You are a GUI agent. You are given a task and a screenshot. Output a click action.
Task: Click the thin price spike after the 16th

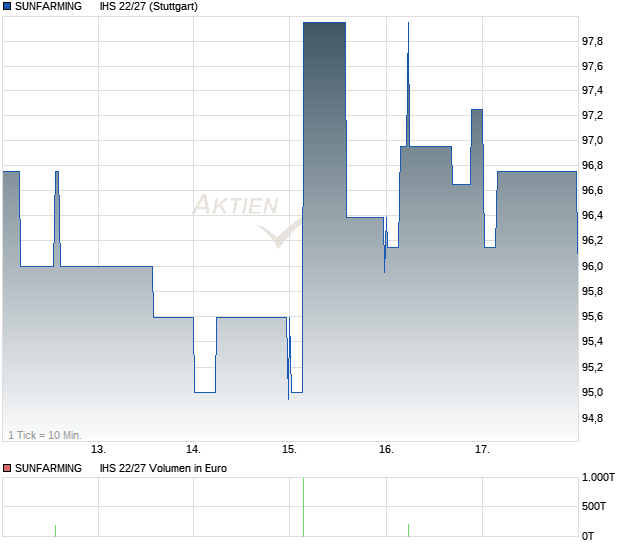pos(408,84)
